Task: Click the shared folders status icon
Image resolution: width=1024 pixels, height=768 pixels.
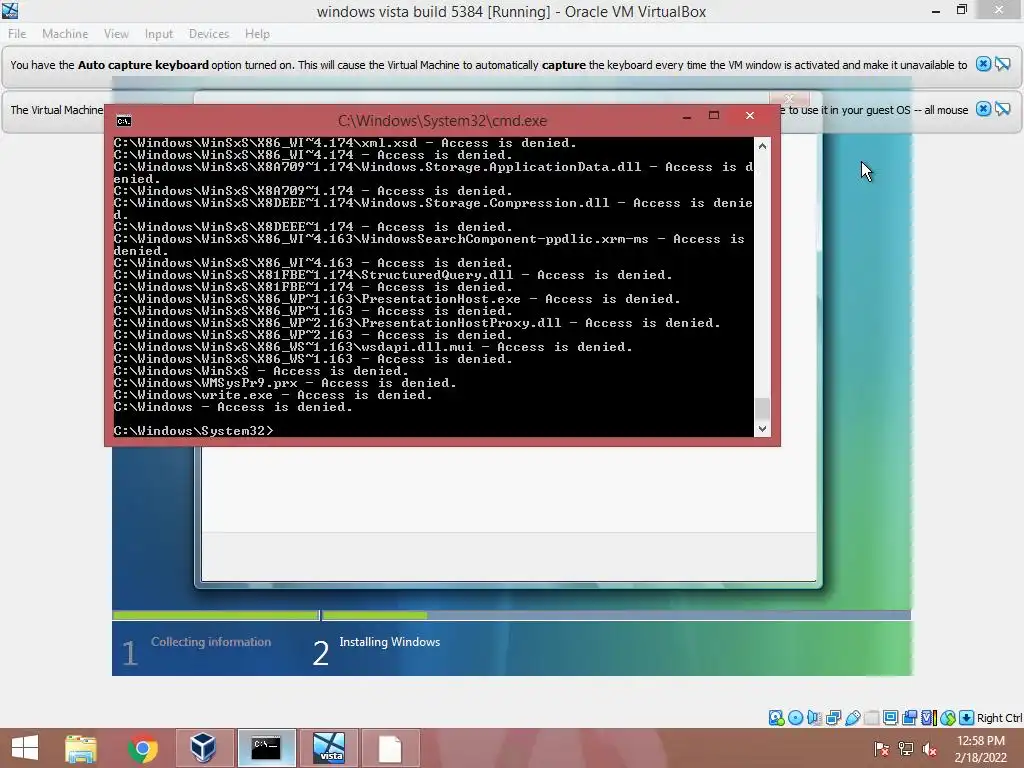Action: (x=871, y=718)
